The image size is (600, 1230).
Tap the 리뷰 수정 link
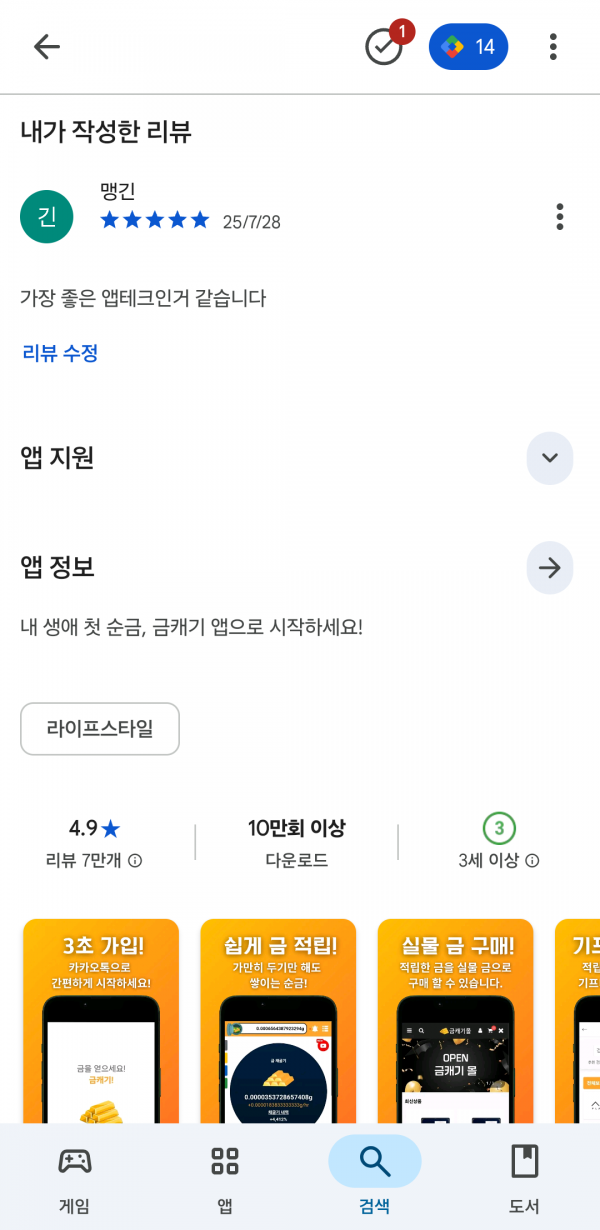[60, 353]
